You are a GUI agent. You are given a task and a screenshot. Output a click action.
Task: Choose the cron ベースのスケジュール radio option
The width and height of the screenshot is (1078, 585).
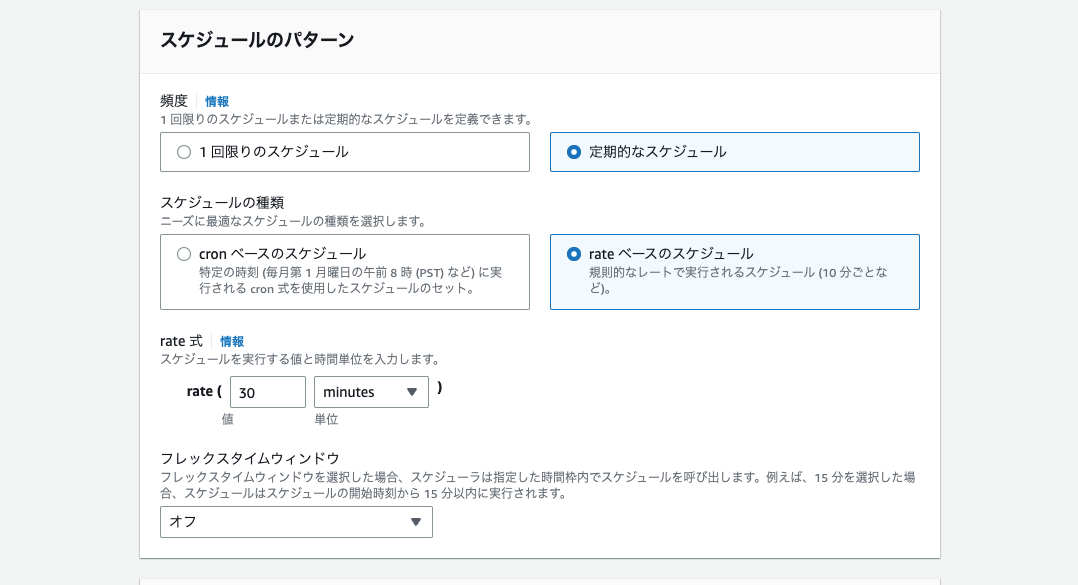pos(184,254)
